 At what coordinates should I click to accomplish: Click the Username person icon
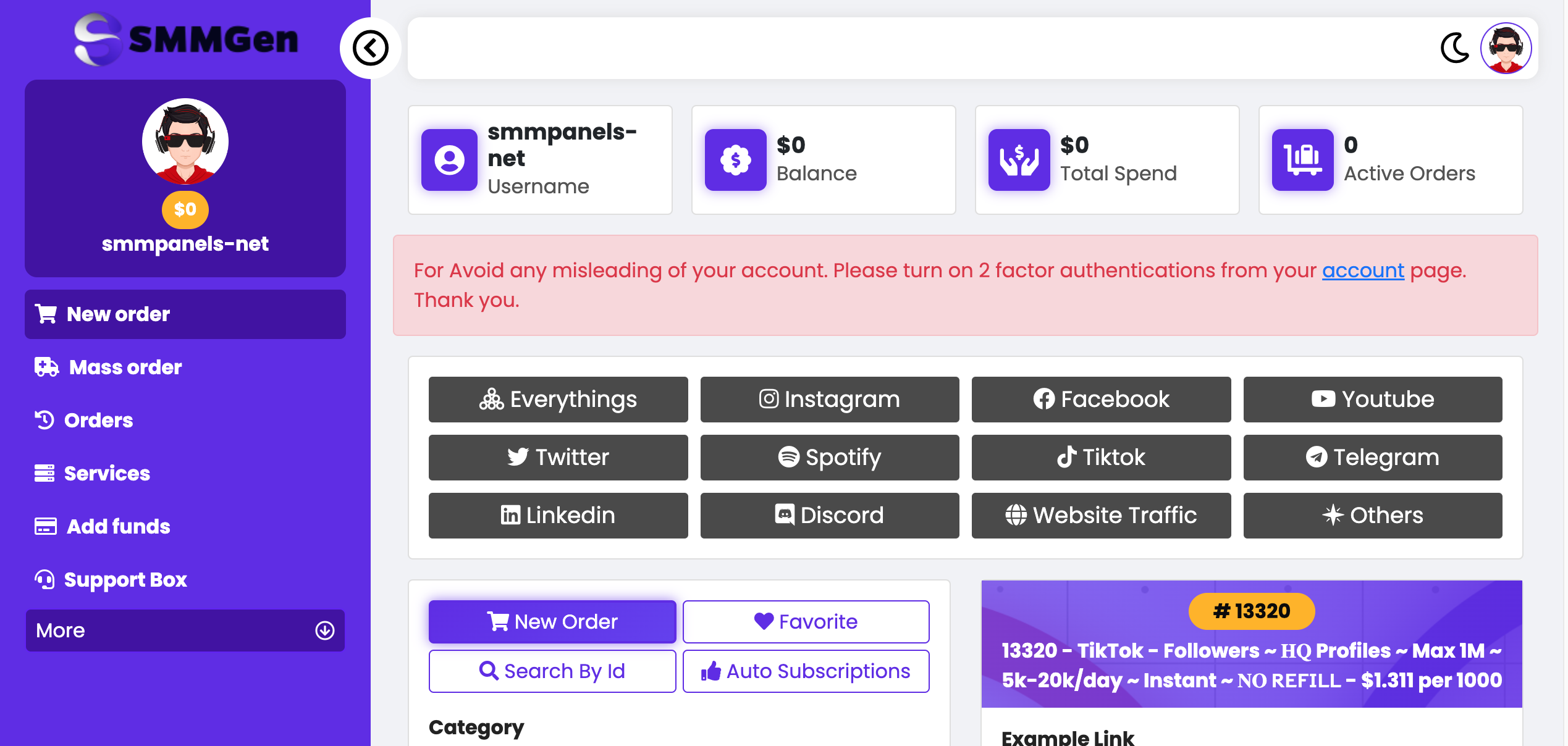point(449,160)
